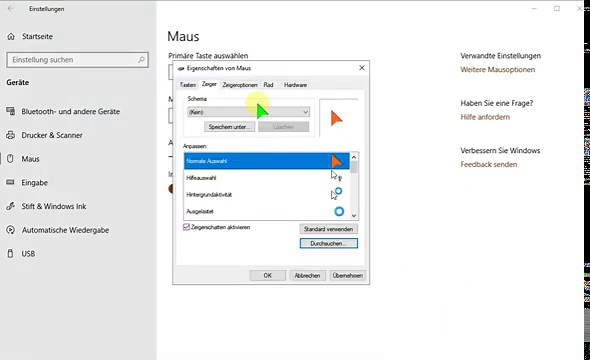
Task: Switch to the Hardware tab
Action: click(x=295, y=85)
